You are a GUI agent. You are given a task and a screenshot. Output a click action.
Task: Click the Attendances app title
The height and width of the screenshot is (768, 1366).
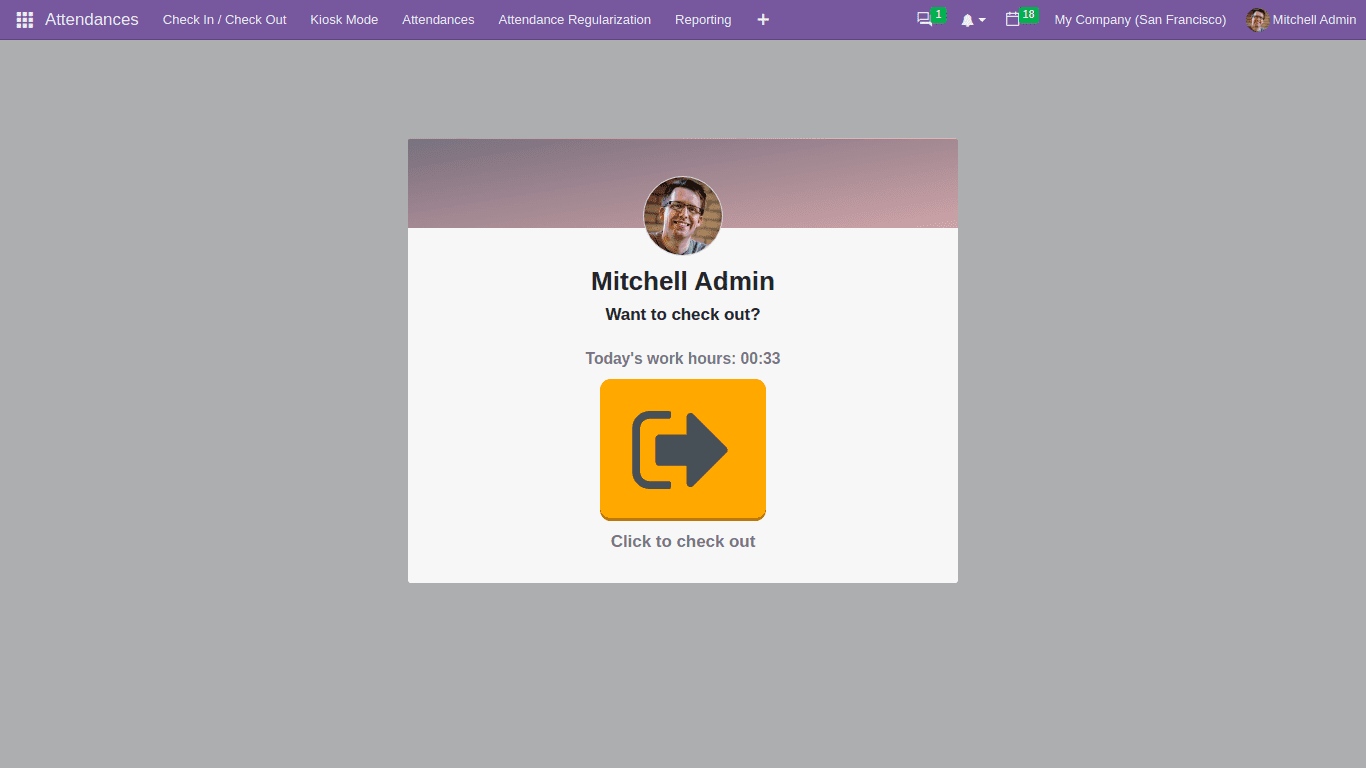tap(91, 19)
